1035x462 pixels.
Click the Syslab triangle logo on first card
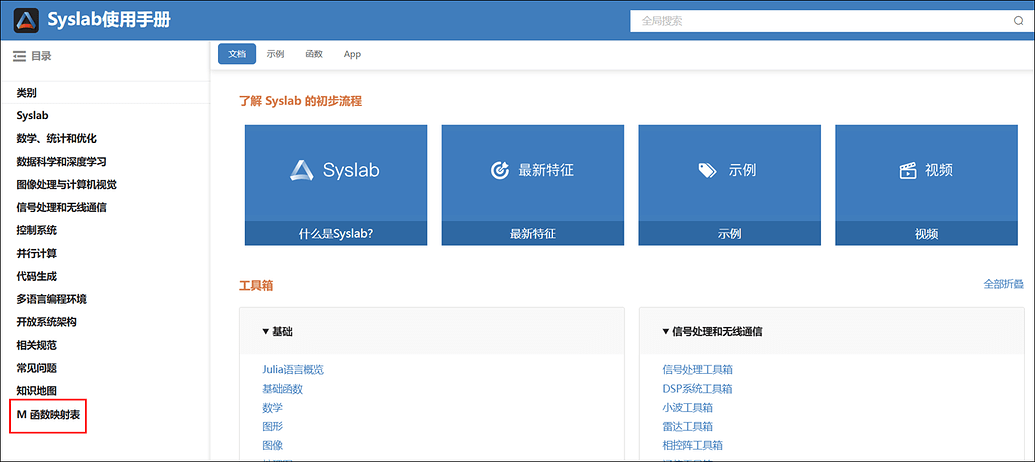click(302, 170)
